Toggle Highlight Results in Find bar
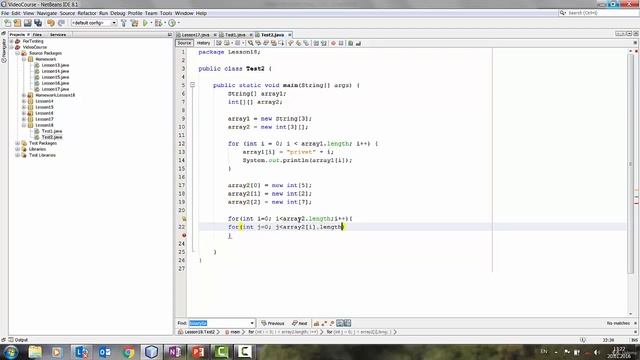The height and width of the screenshot is (360, 640). tap(340, 323)
